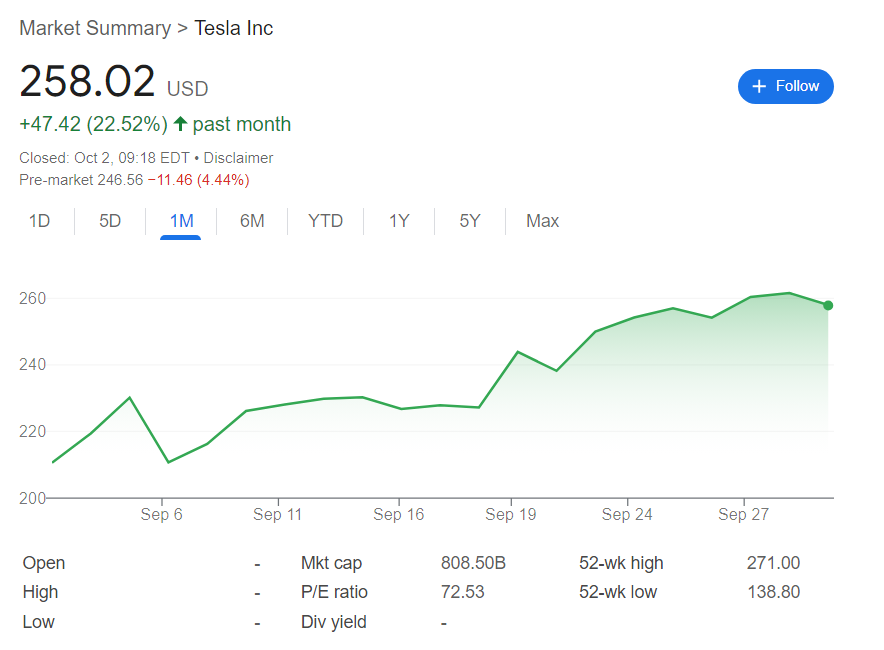The image size is (884, 650).
Task: Click the −11.46 (4.44%) red change
Action: (x=198, y=180)
